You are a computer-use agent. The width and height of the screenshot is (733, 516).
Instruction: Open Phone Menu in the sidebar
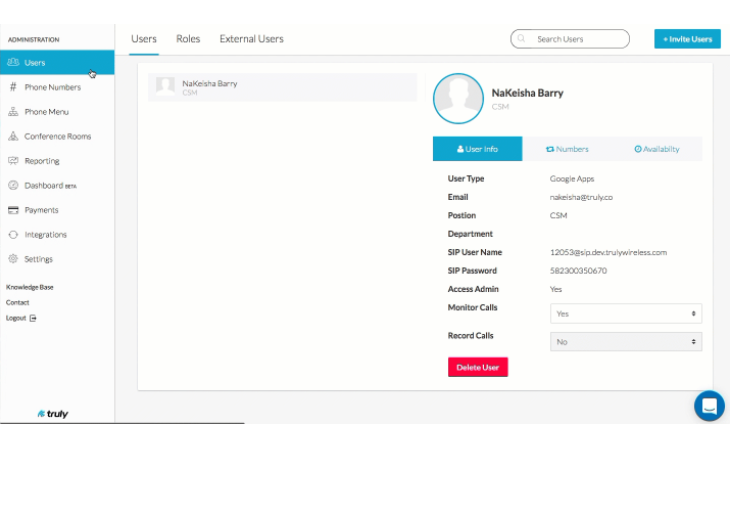[57, 112]
